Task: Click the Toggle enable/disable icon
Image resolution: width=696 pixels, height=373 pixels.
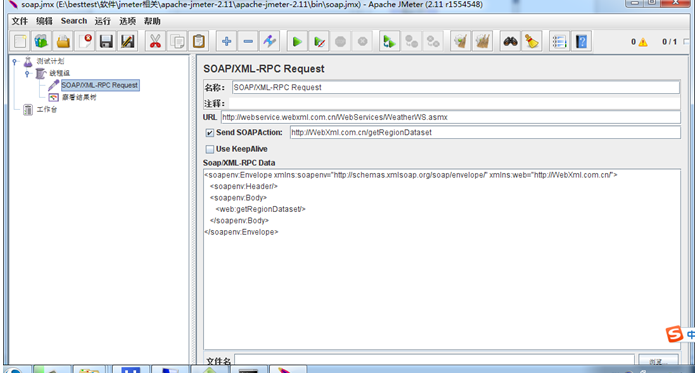Action: tap(269, 42)
